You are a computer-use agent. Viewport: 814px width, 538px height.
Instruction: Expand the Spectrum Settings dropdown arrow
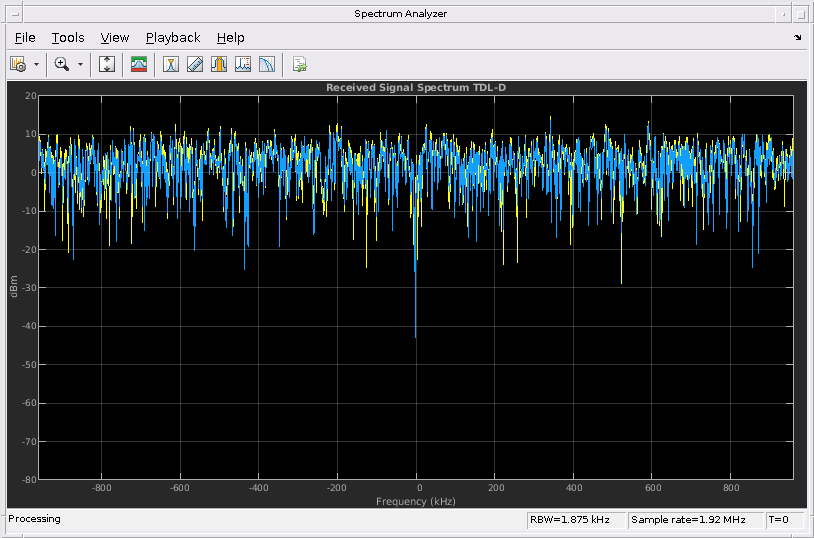(x=37, y=64)
